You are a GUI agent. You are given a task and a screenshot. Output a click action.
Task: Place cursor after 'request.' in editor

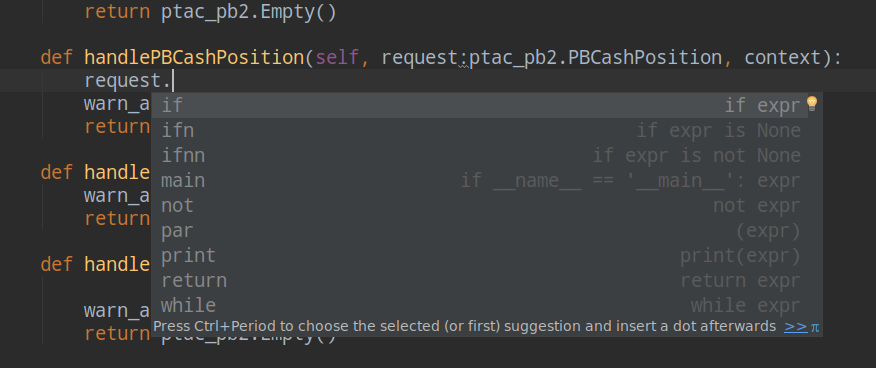click(x=173, y=81)
